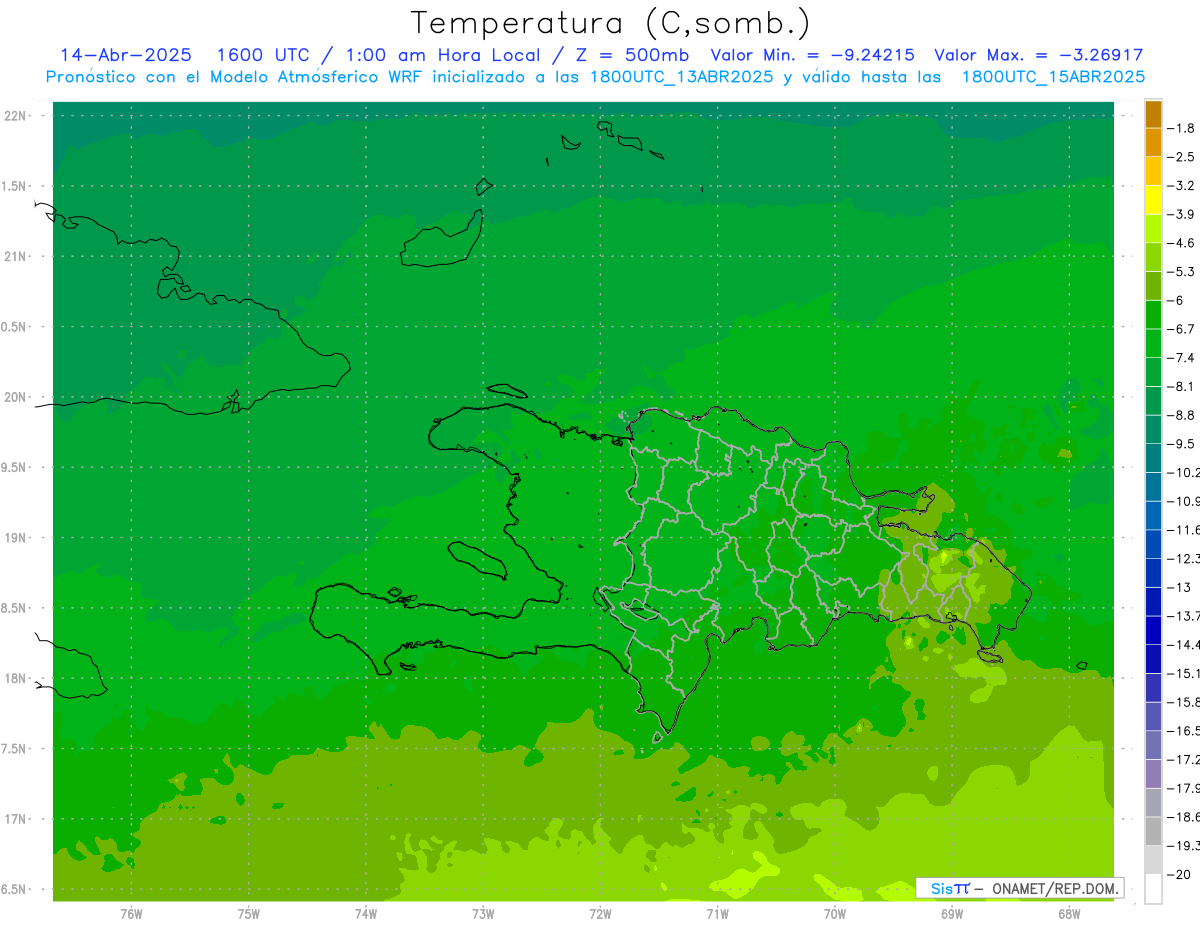
Task: Pick dark blue swatch between -13.7 and -14.4
Action: coord(1153,629)
